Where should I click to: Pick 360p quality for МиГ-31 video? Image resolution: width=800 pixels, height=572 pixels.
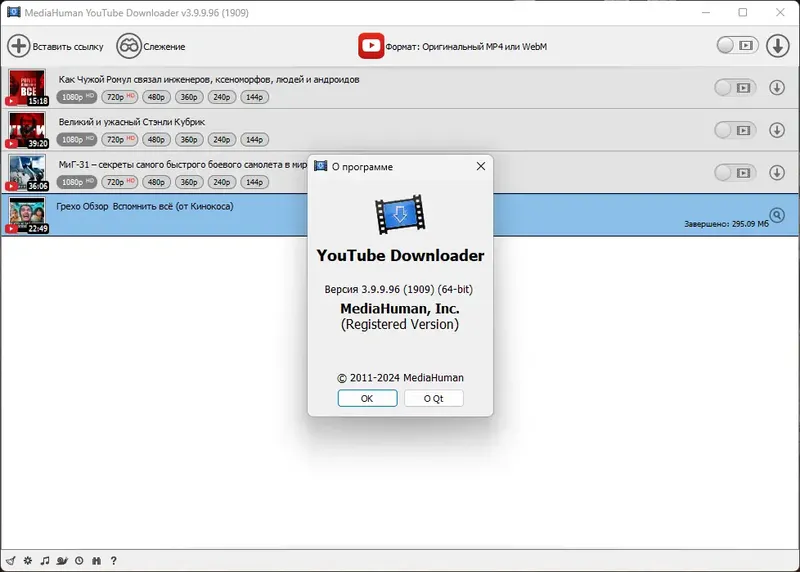click(189, 182)
